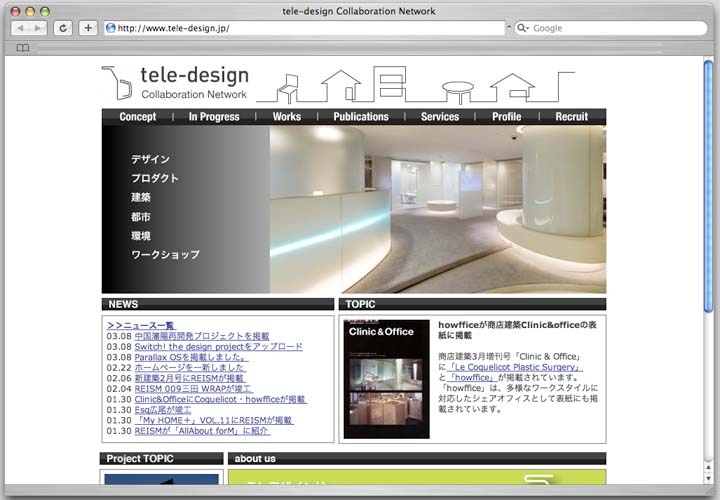720x500 pixels.
Task: Reload the page with the refresh button
Action: point(64,28)
